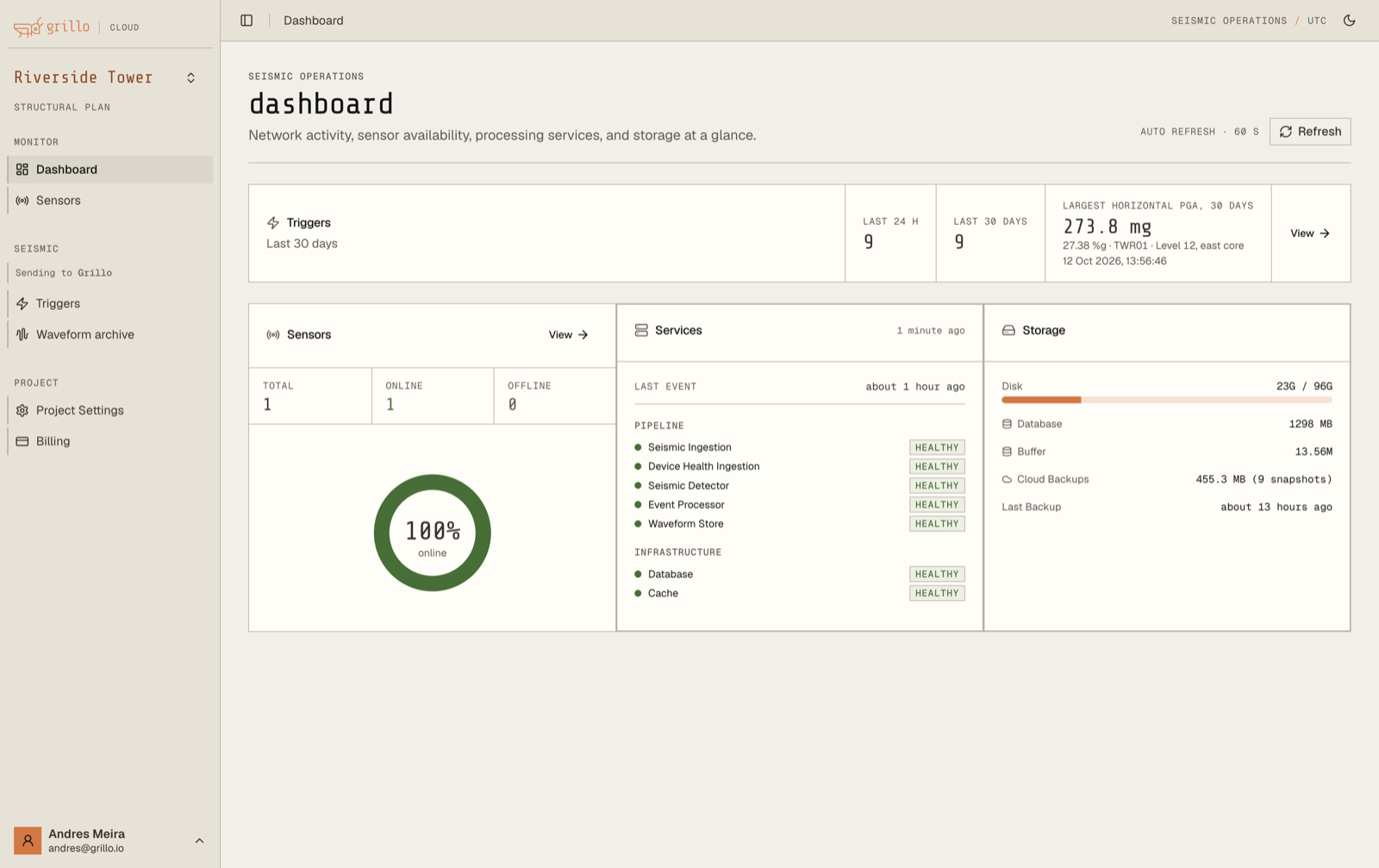This screenshot has width=1379, height=868.
Task: Click the Sensors card broadcast icon
Action: coord(273,335)
